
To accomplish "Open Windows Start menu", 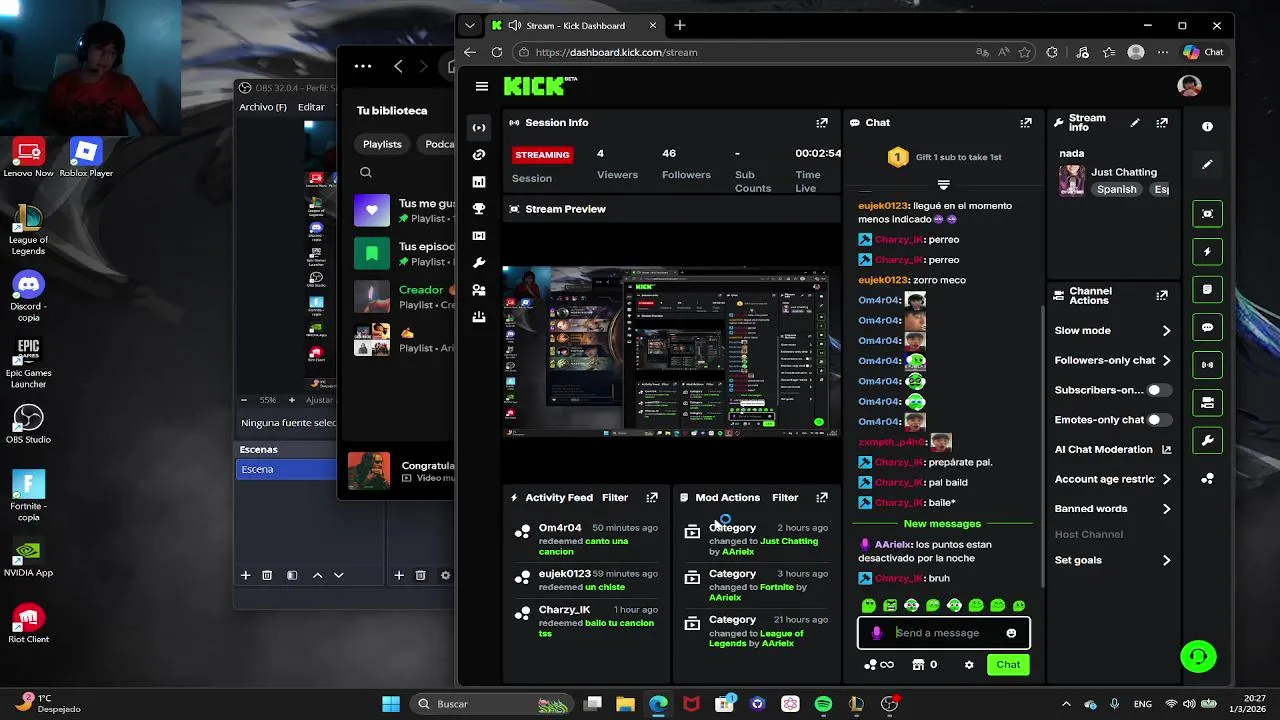I will (x=391, y=704).
